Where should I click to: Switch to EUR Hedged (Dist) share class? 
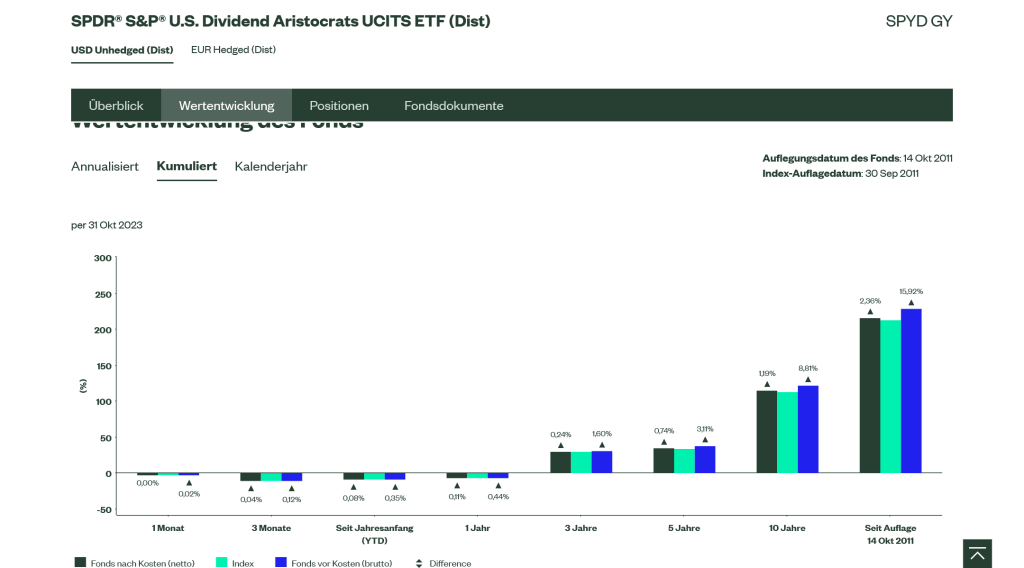(x=233, y=50)
